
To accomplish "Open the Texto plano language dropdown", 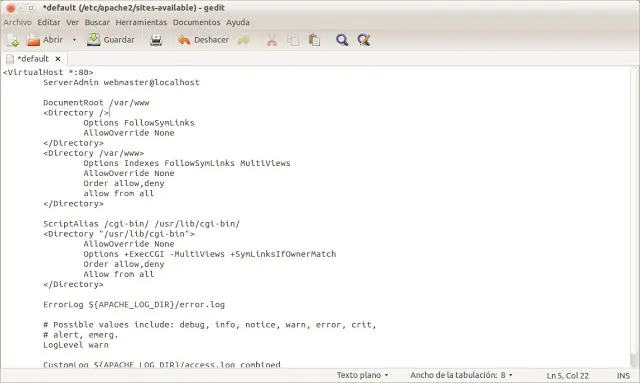I will (362, 375).
